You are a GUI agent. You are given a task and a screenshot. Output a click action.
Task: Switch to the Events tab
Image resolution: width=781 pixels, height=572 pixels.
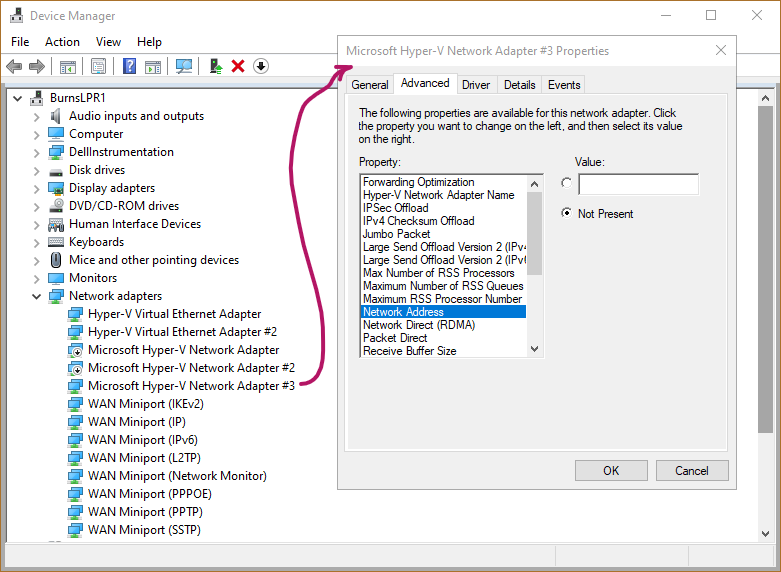click(x=564, y=85)
